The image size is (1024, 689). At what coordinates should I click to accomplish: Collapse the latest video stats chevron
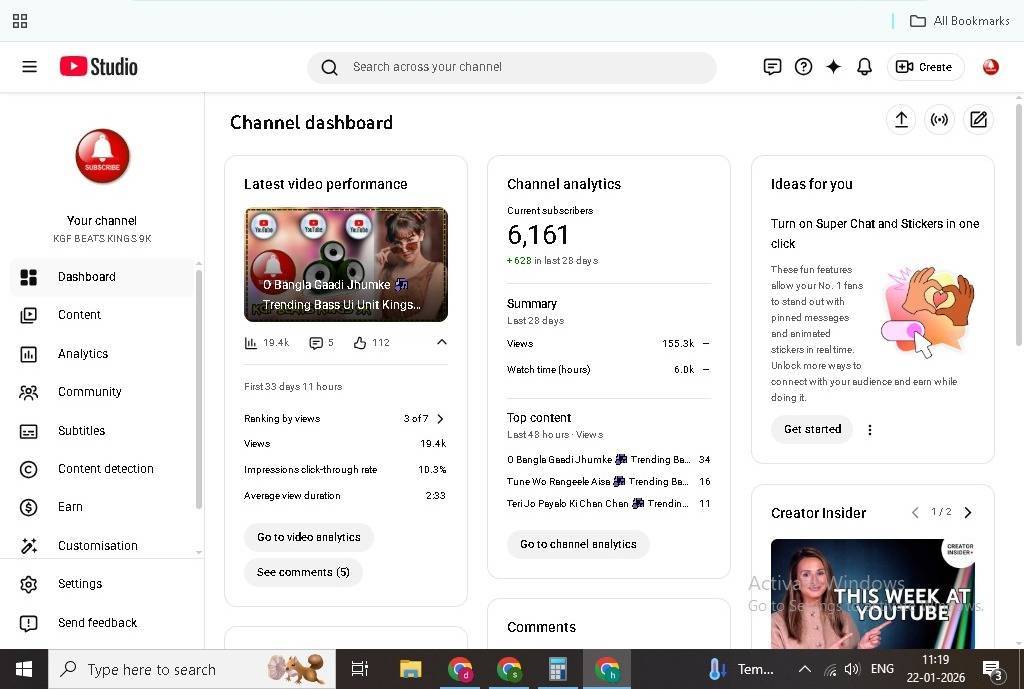(x=441, y=342)
